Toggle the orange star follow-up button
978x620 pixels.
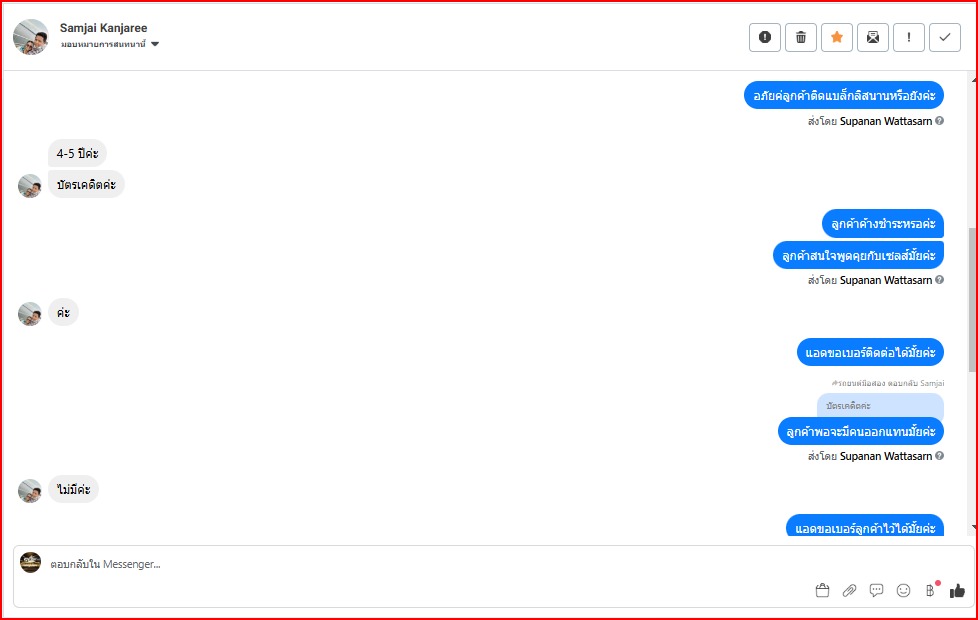[837, 37]
